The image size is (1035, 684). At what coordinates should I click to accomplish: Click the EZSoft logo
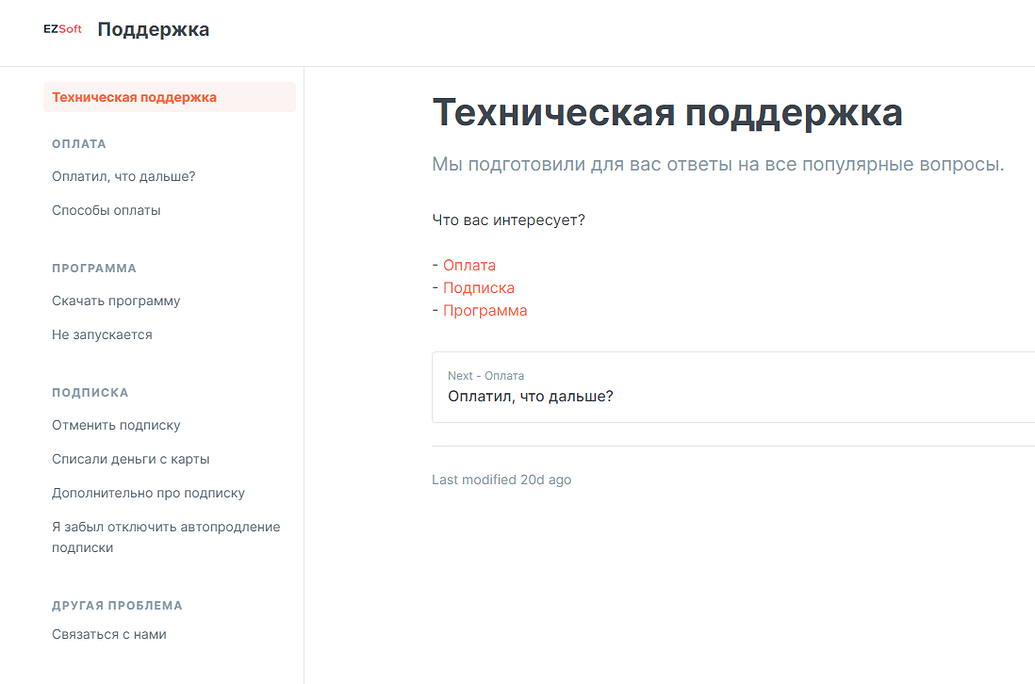63,28
